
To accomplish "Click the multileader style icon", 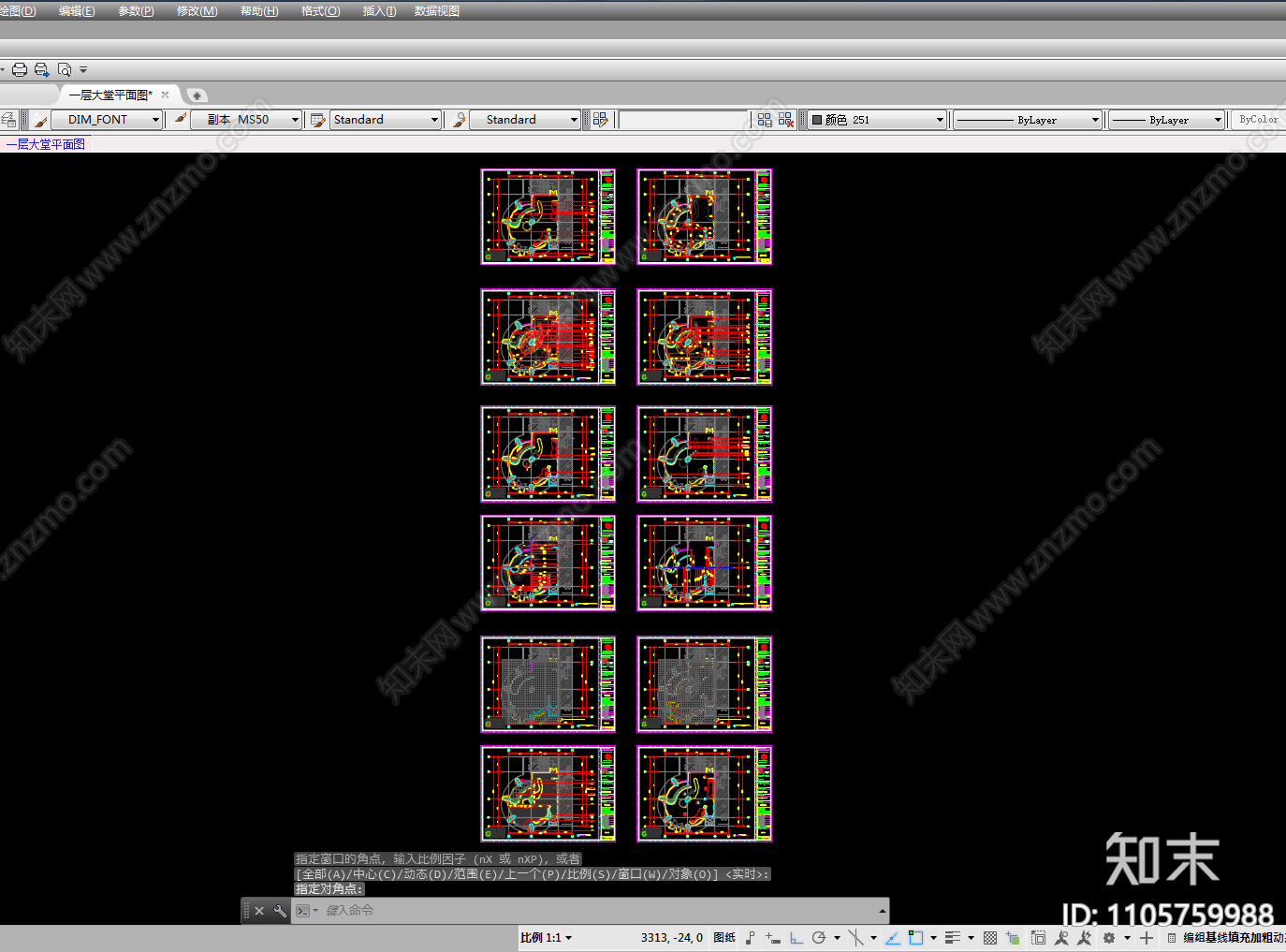I will (x=459, y=120).
